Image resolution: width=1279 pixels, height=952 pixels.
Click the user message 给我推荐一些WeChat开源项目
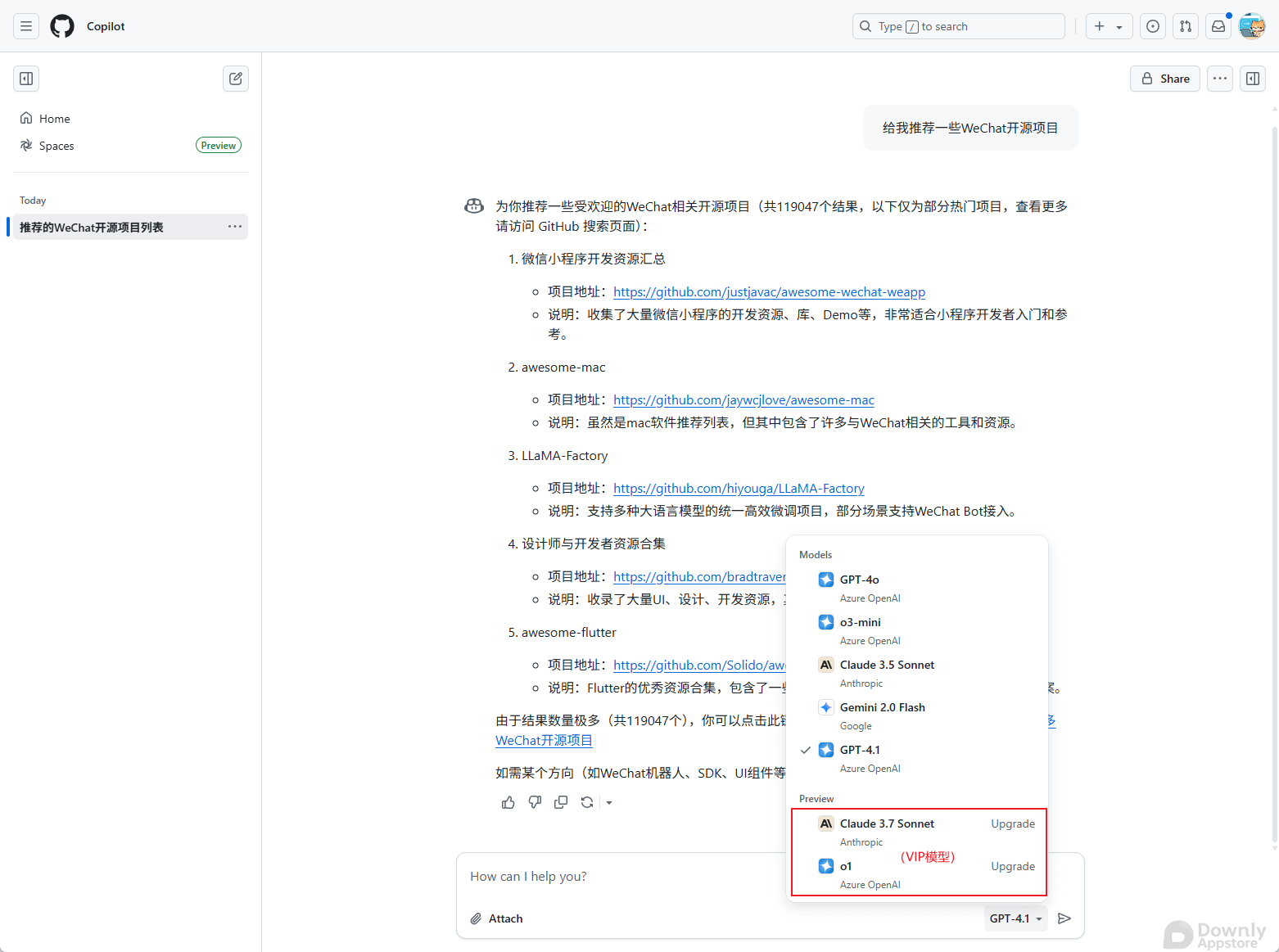[970, 128]
